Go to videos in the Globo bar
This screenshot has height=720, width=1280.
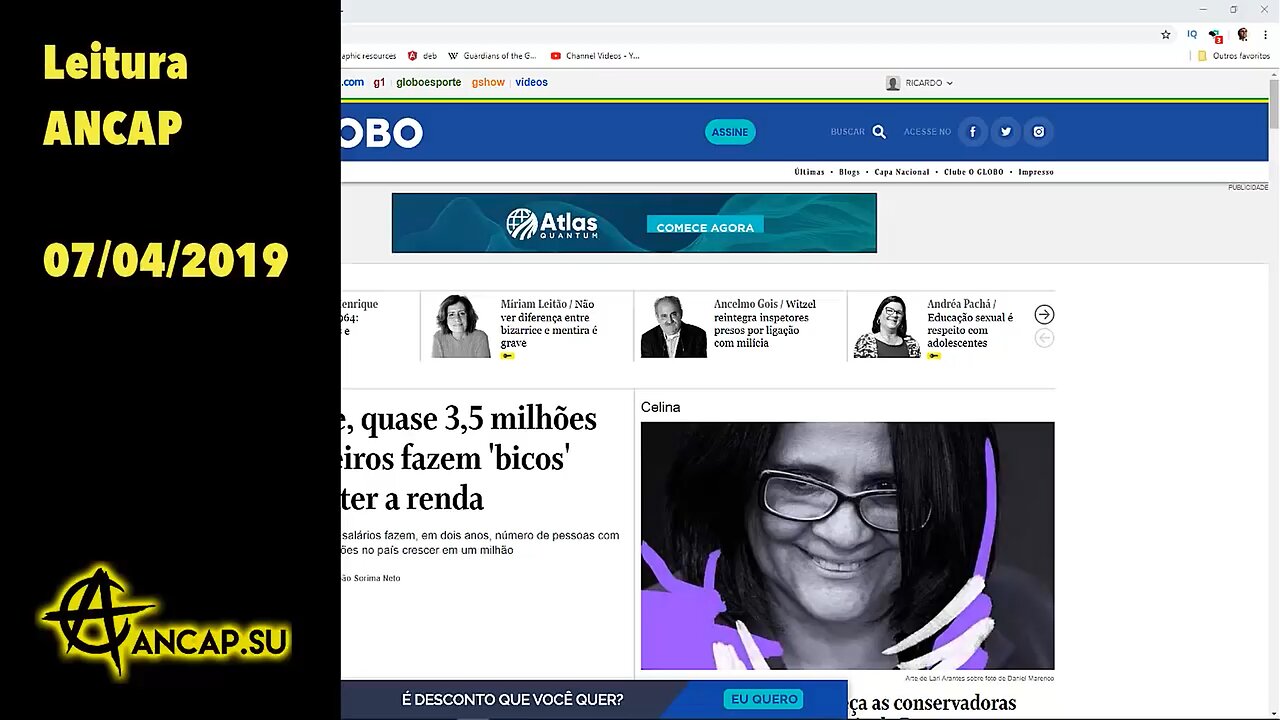click(x=531, y=83)
